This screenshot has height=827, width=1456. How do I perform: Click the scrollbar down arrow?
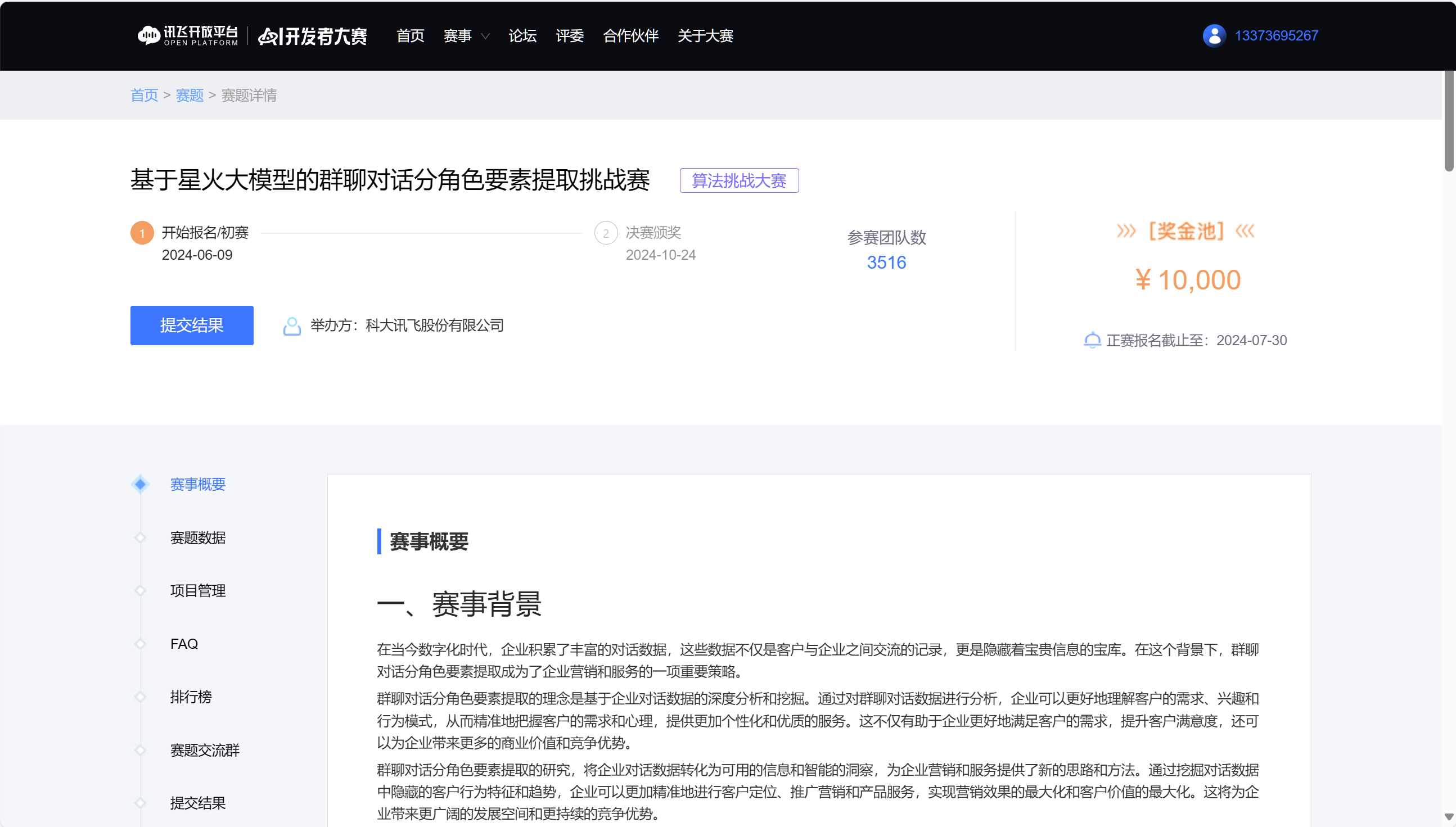1449,816
